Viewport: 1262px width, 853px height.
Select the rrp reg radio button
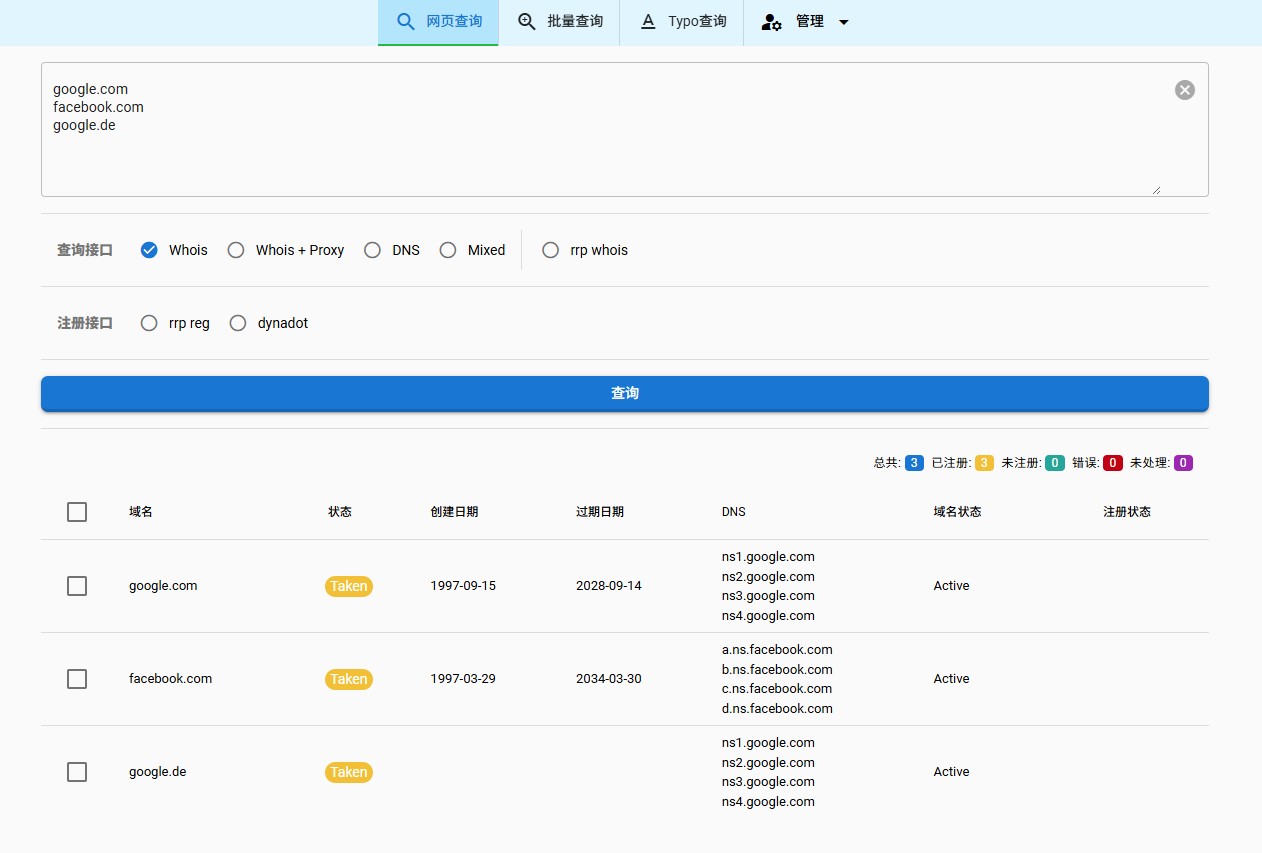pos(149,323)
